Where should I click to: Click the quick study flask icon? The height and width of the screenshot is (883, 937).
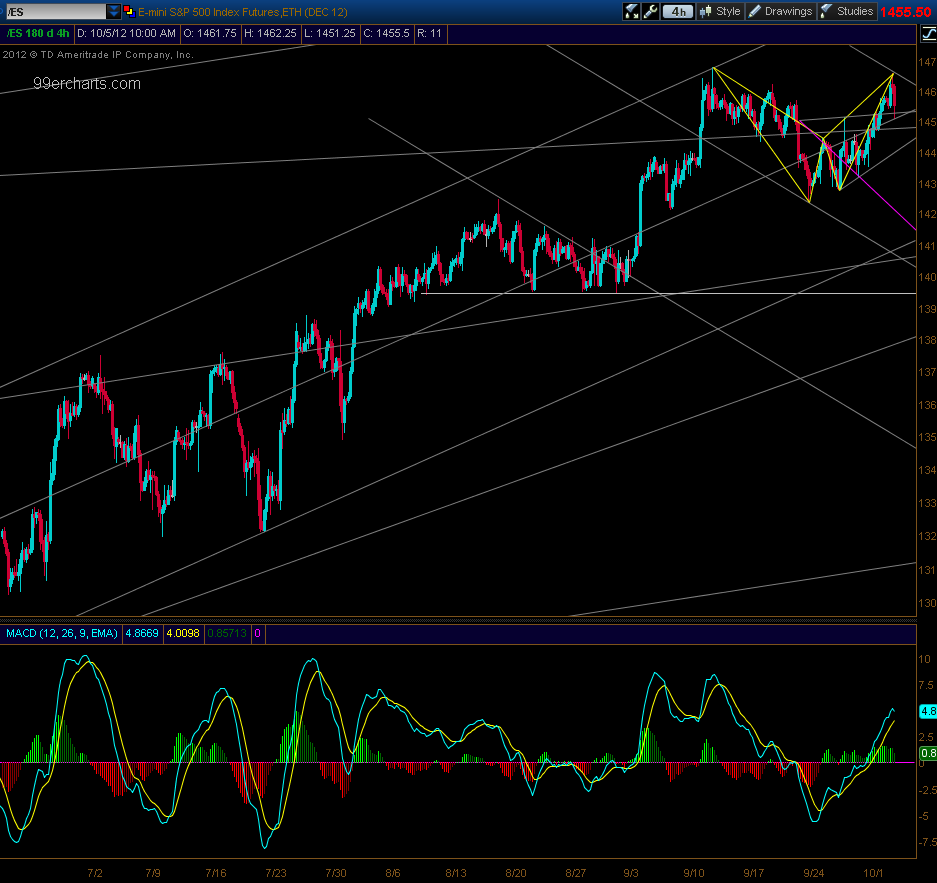tap(632, 11)
